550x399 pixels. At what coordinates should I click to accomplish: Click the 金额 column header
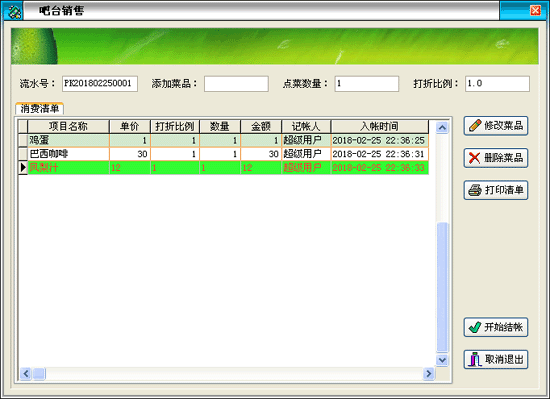tap(261, 126)
